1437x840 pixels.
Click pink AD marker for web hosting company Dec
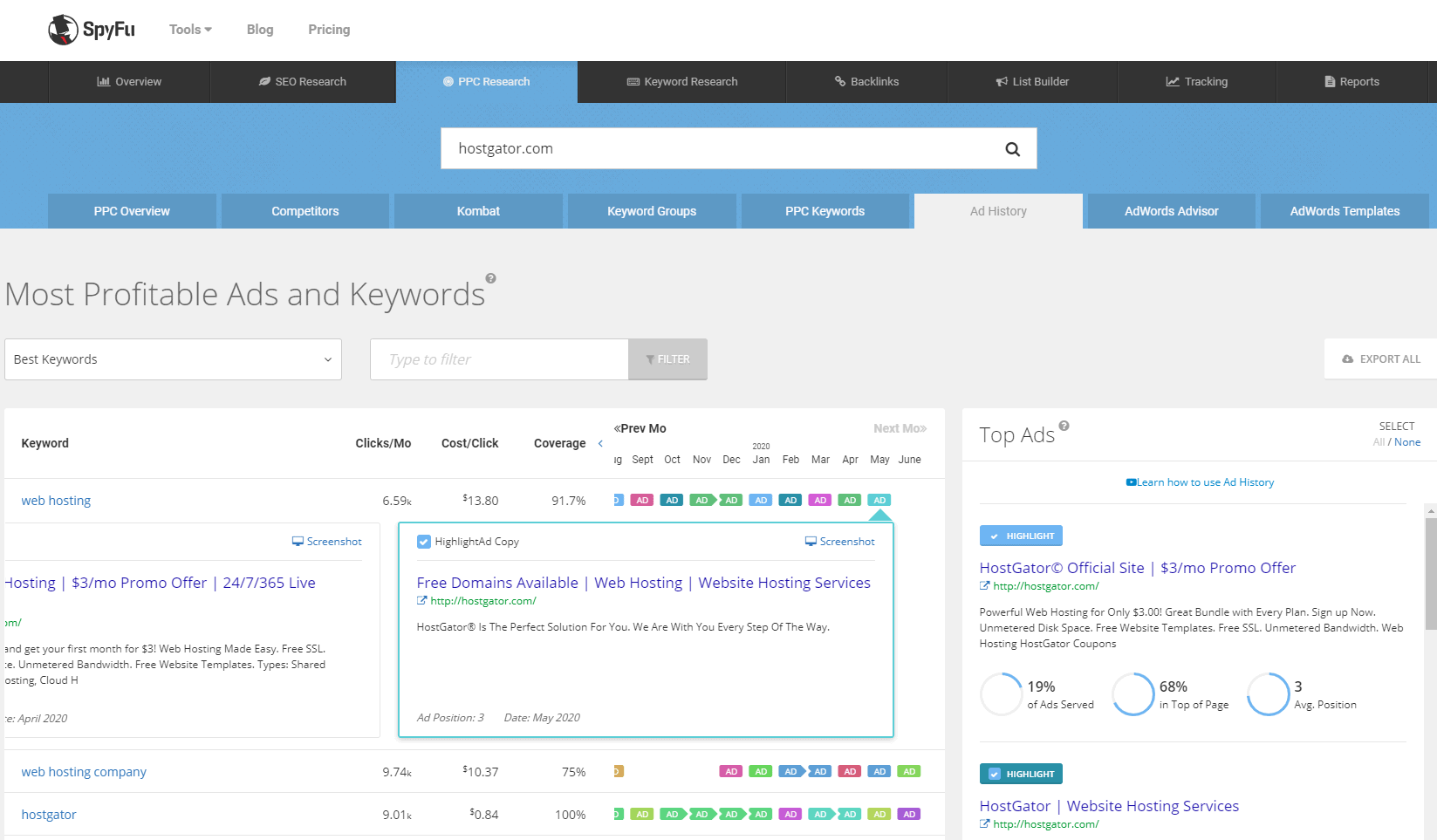point(731,772)
